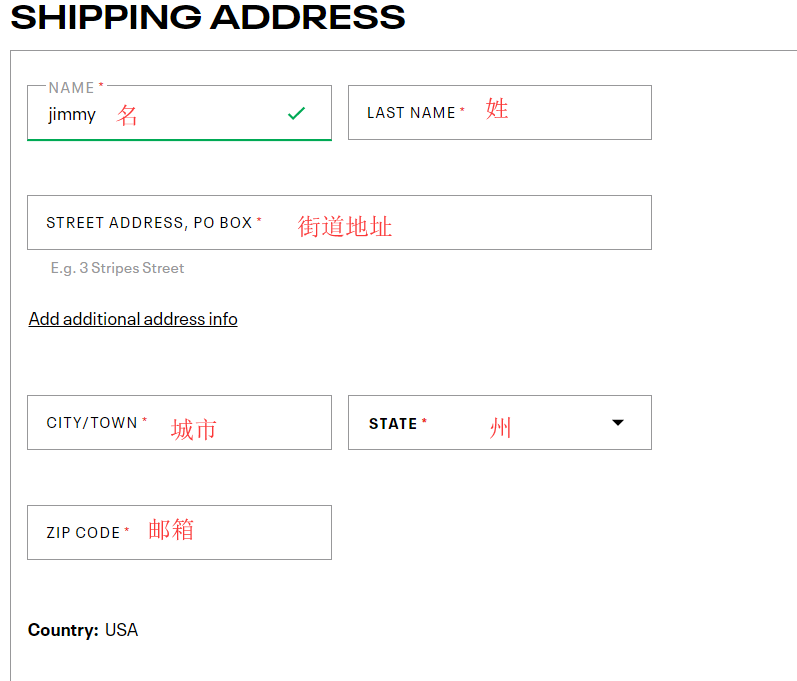Click the red 州 annotation
Viewport: 797px width, 681px height.
(x=500, y=429)
